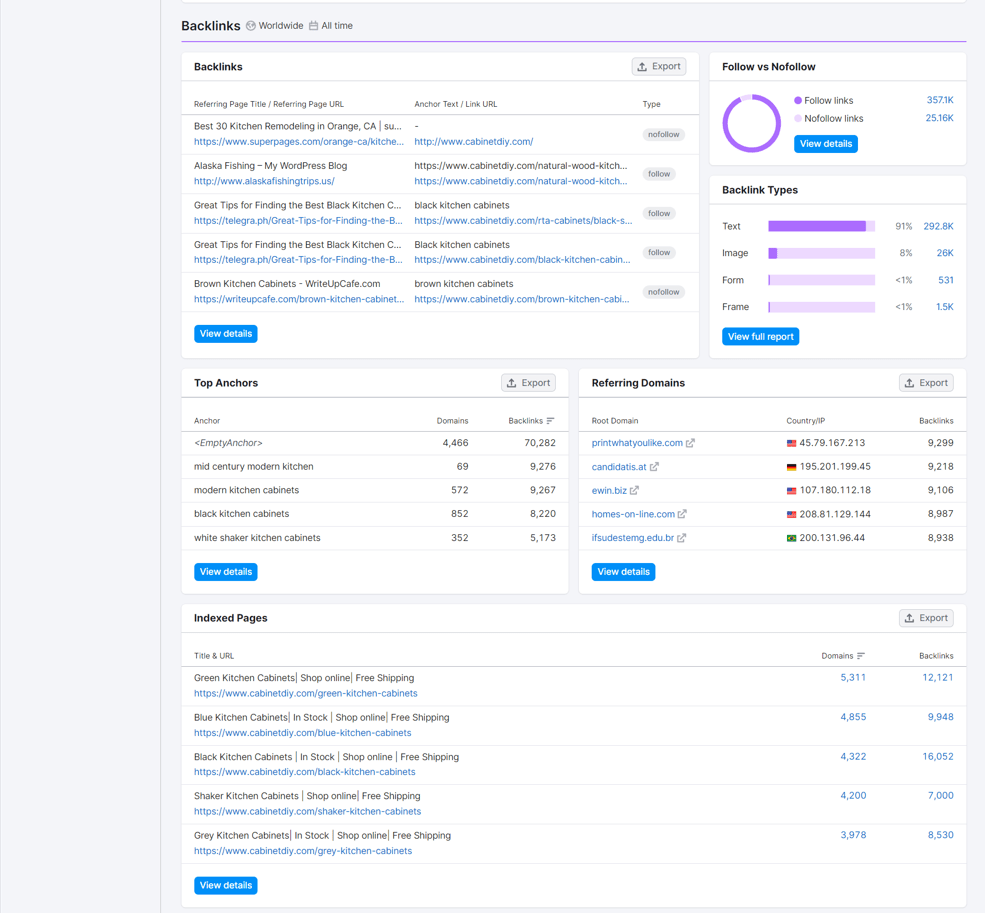Open external link icon beside homes-on-line.com
Viewport: 985px width, 913px height.
pos(682,514)
